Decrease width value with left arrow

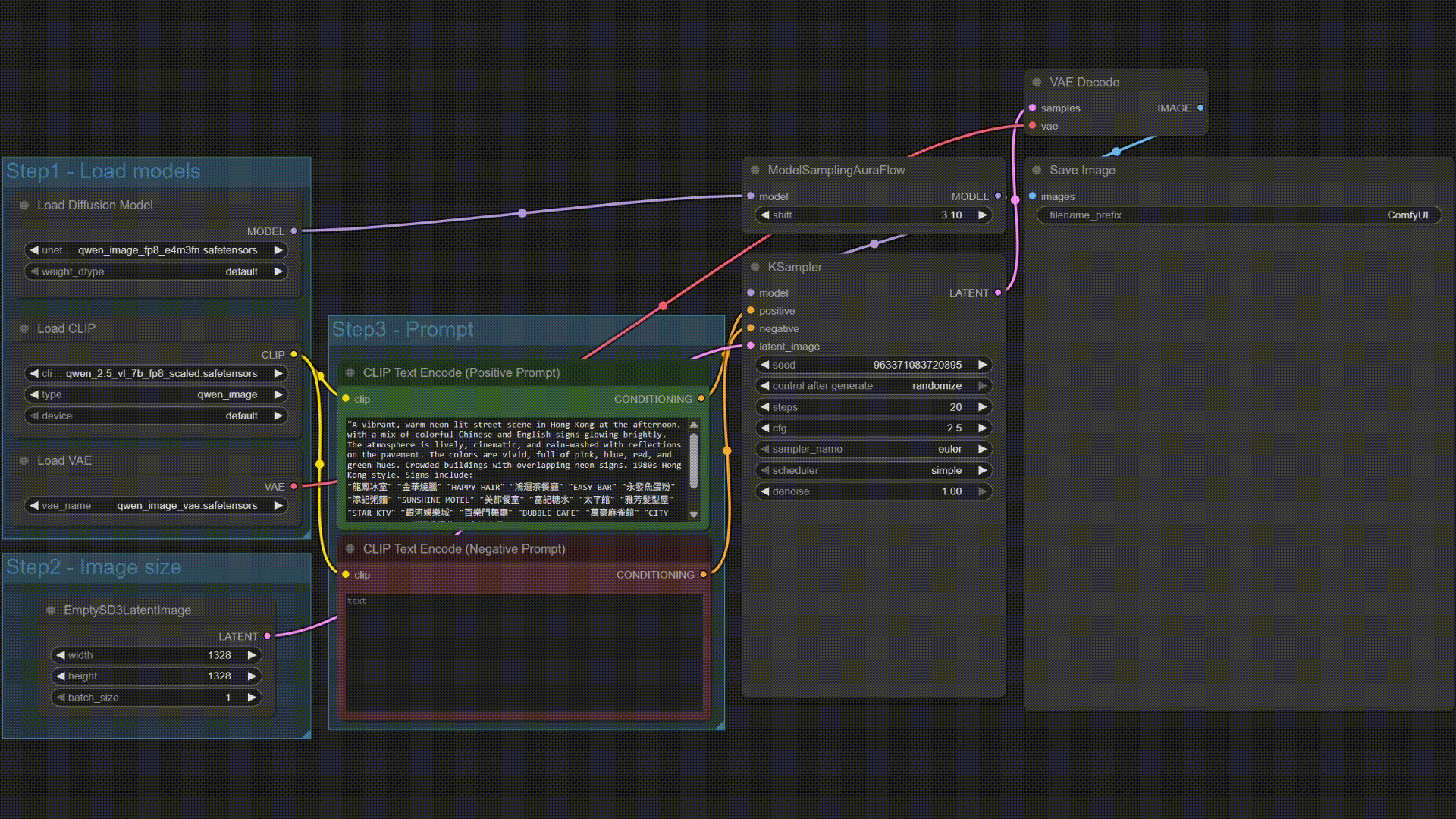click(60, 655)
